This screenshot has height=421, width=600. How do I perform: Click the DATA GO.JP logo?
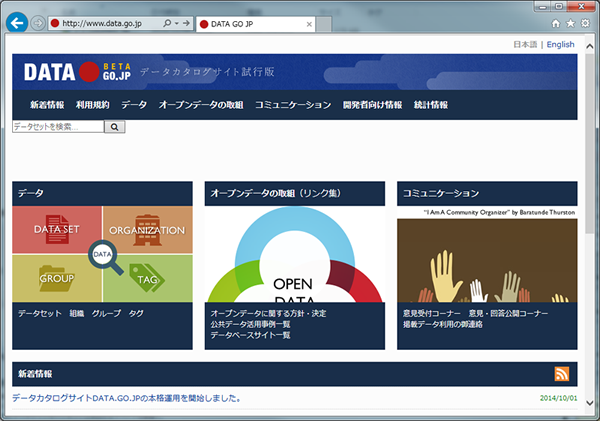(77, 72)
